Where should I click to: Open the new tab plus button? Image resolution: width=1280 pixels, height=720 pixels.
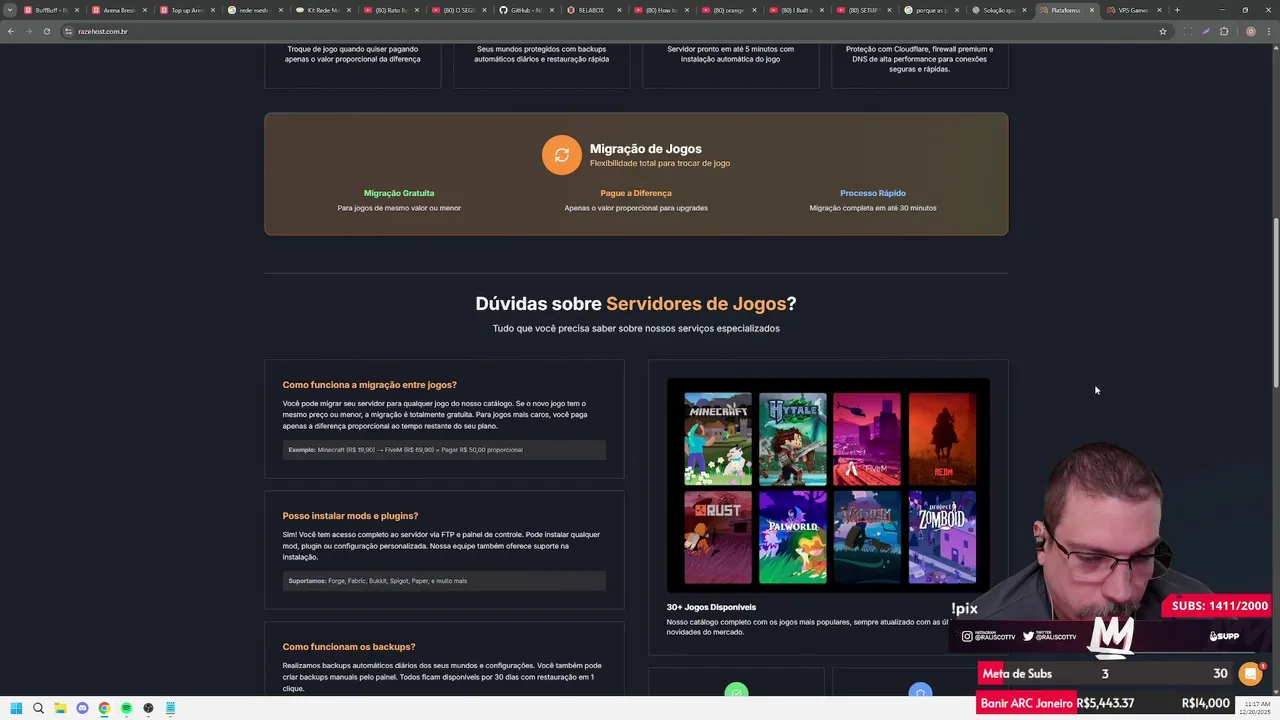pyautogui.click(x=1177, y=10)
